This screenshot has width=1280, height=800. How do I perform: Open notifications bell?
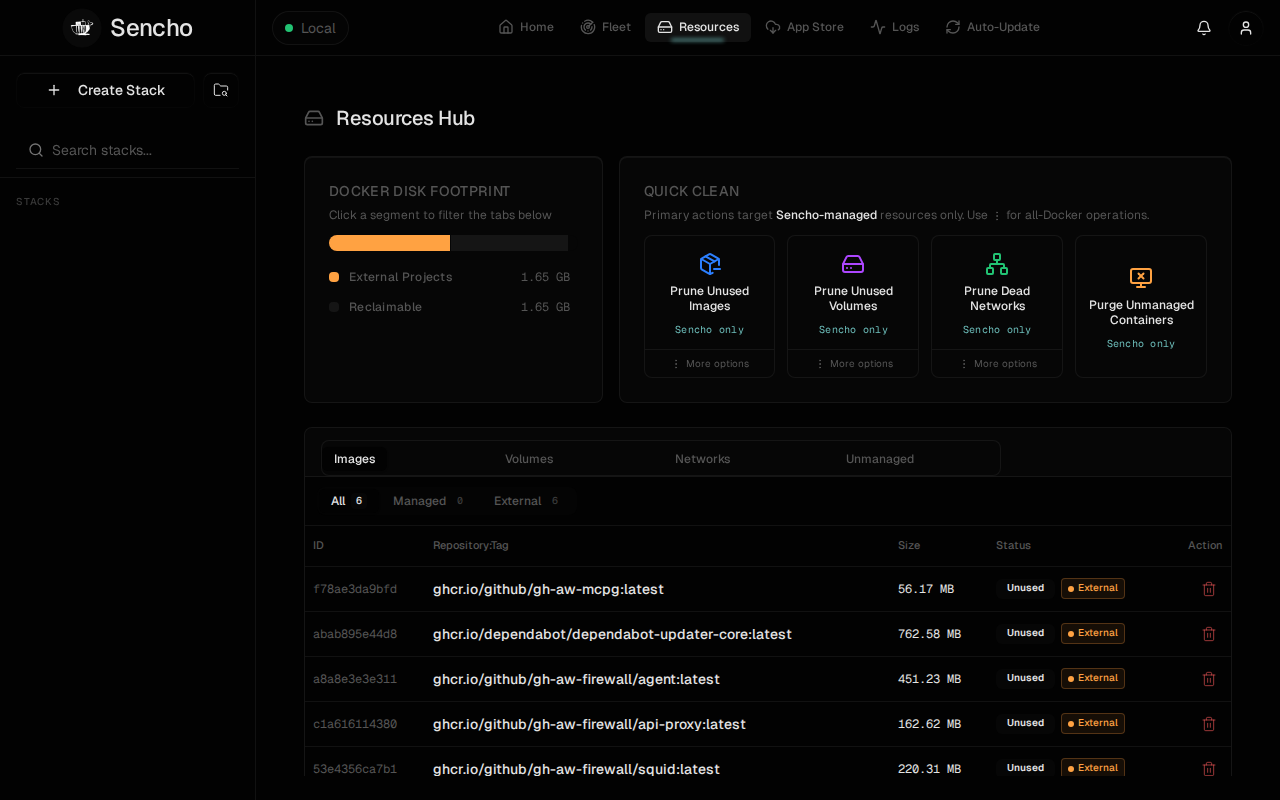coord(1204,28)
